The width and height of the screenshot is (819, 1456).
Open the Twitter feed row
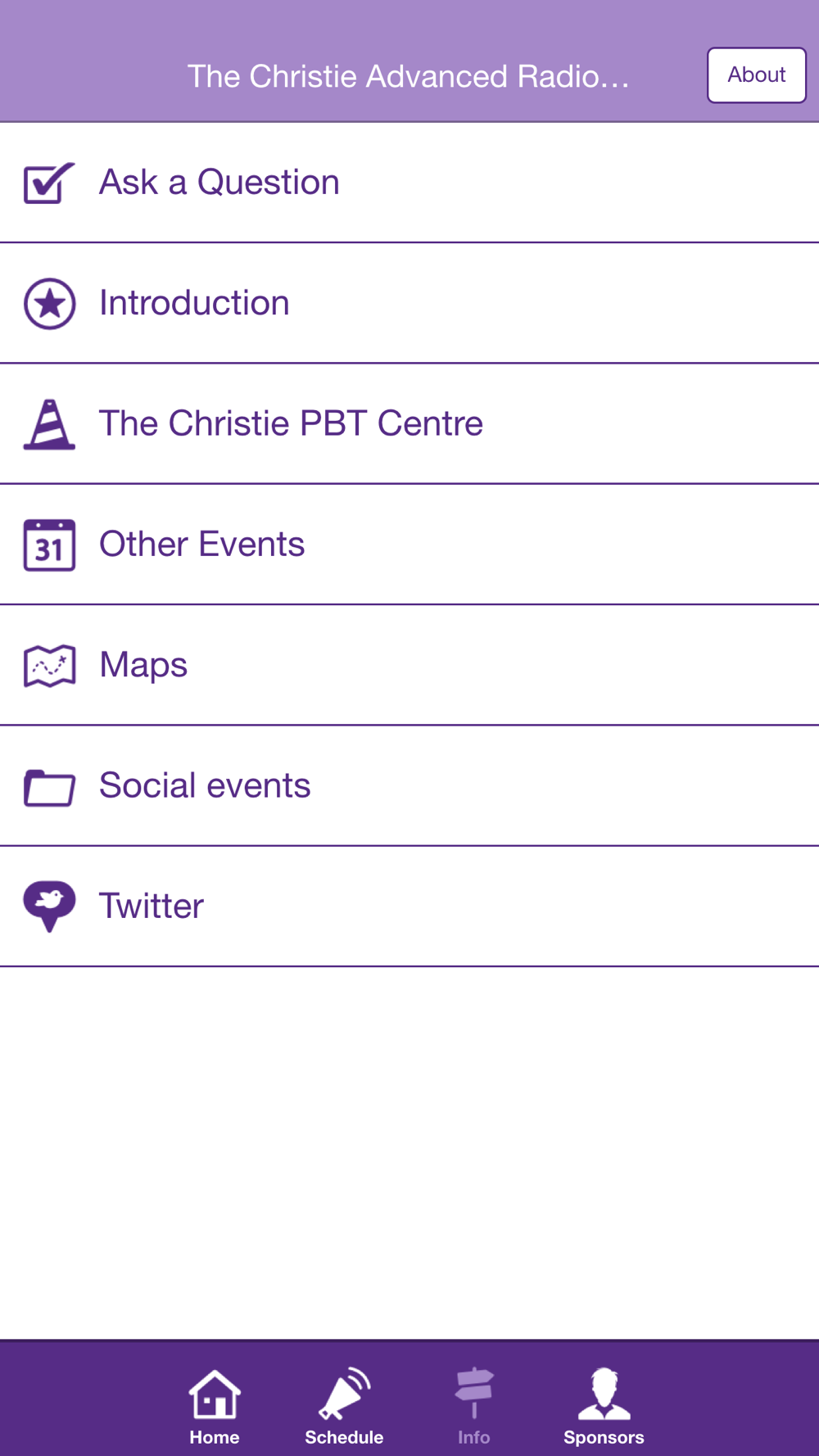(x=409, y=907)
